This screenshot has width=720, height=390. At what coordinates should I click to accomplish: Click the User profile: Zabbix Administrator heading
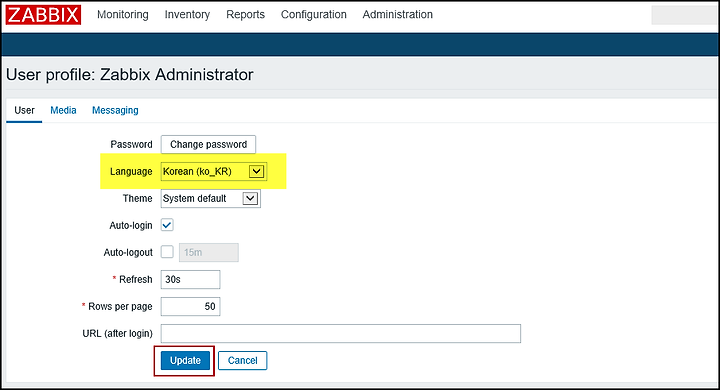pos(129,74)
